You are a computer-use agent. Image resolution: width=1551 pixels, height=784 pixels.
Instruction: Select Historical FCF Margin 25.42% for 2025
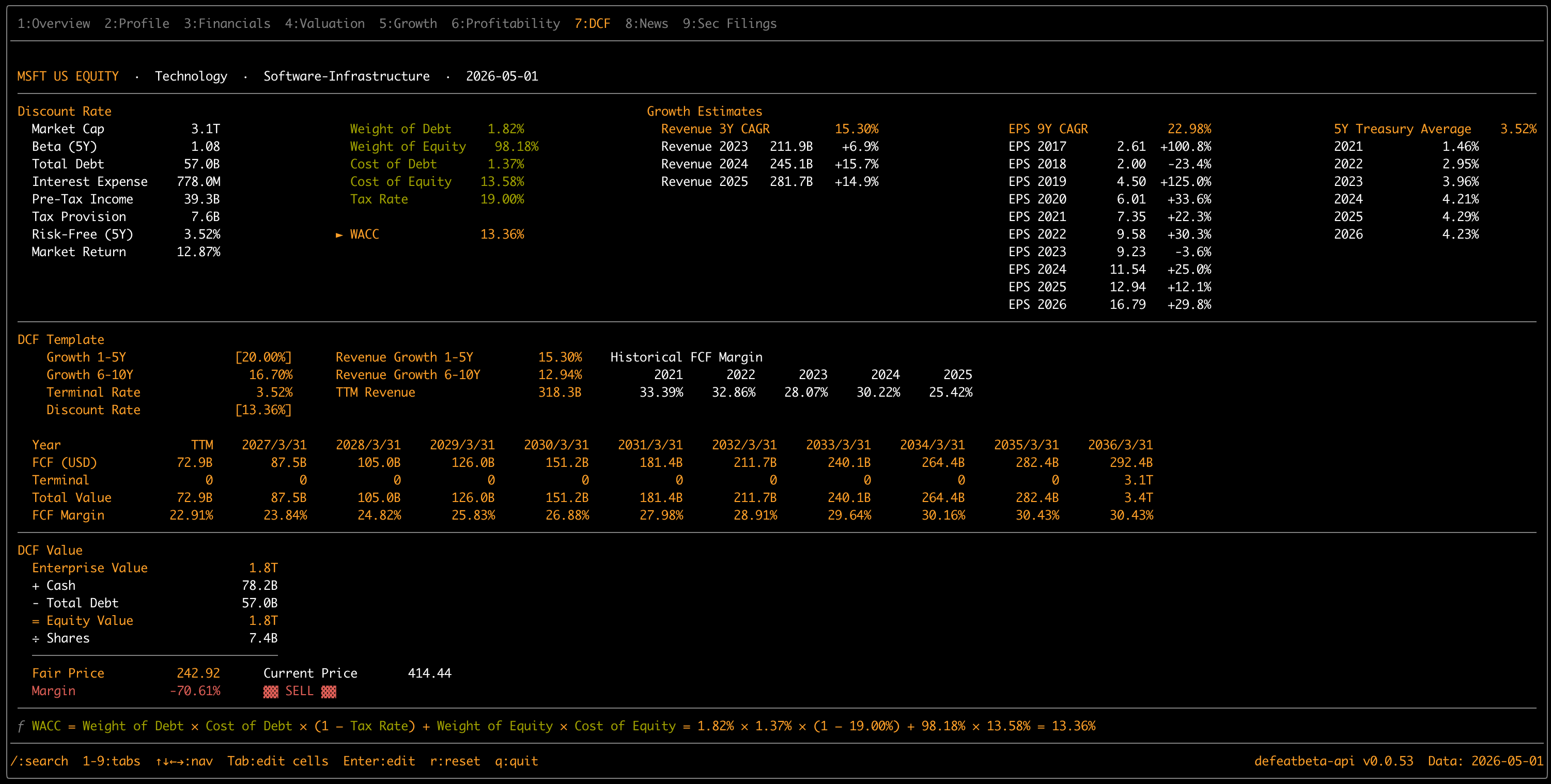point(950,393)
